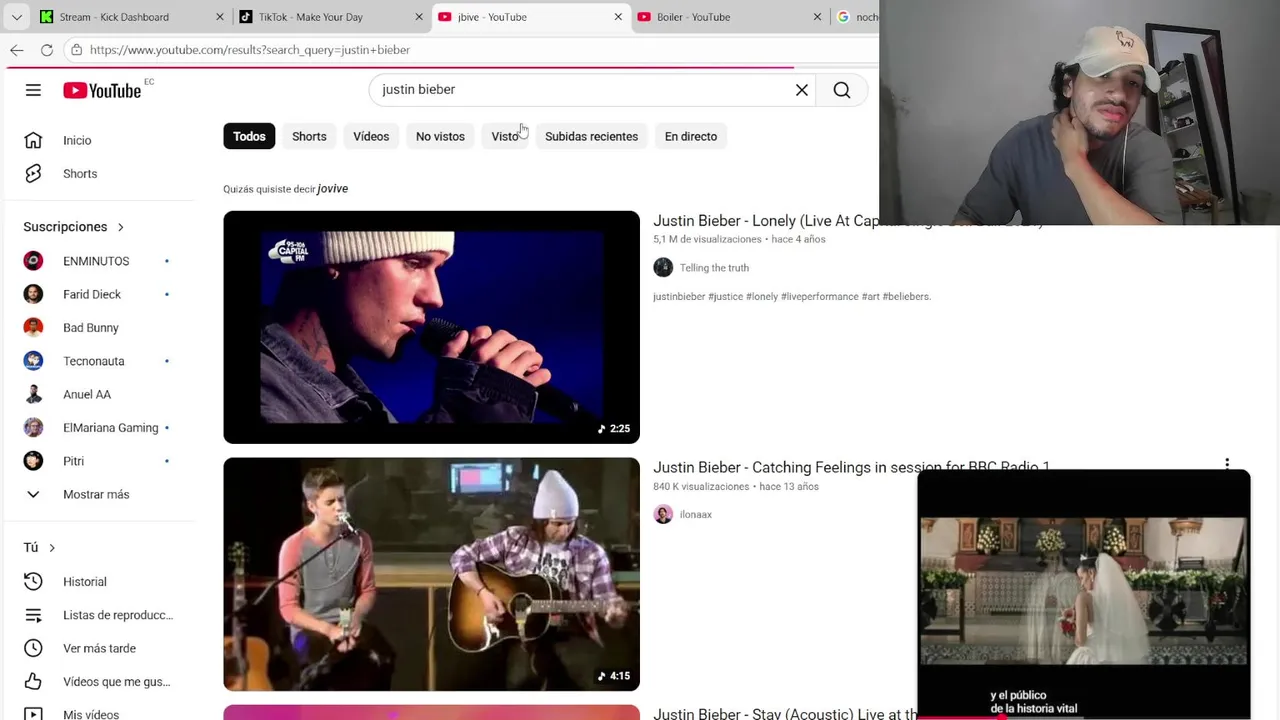
Task: Open the Anuel AA channel avatar
Action: (33, 394)
